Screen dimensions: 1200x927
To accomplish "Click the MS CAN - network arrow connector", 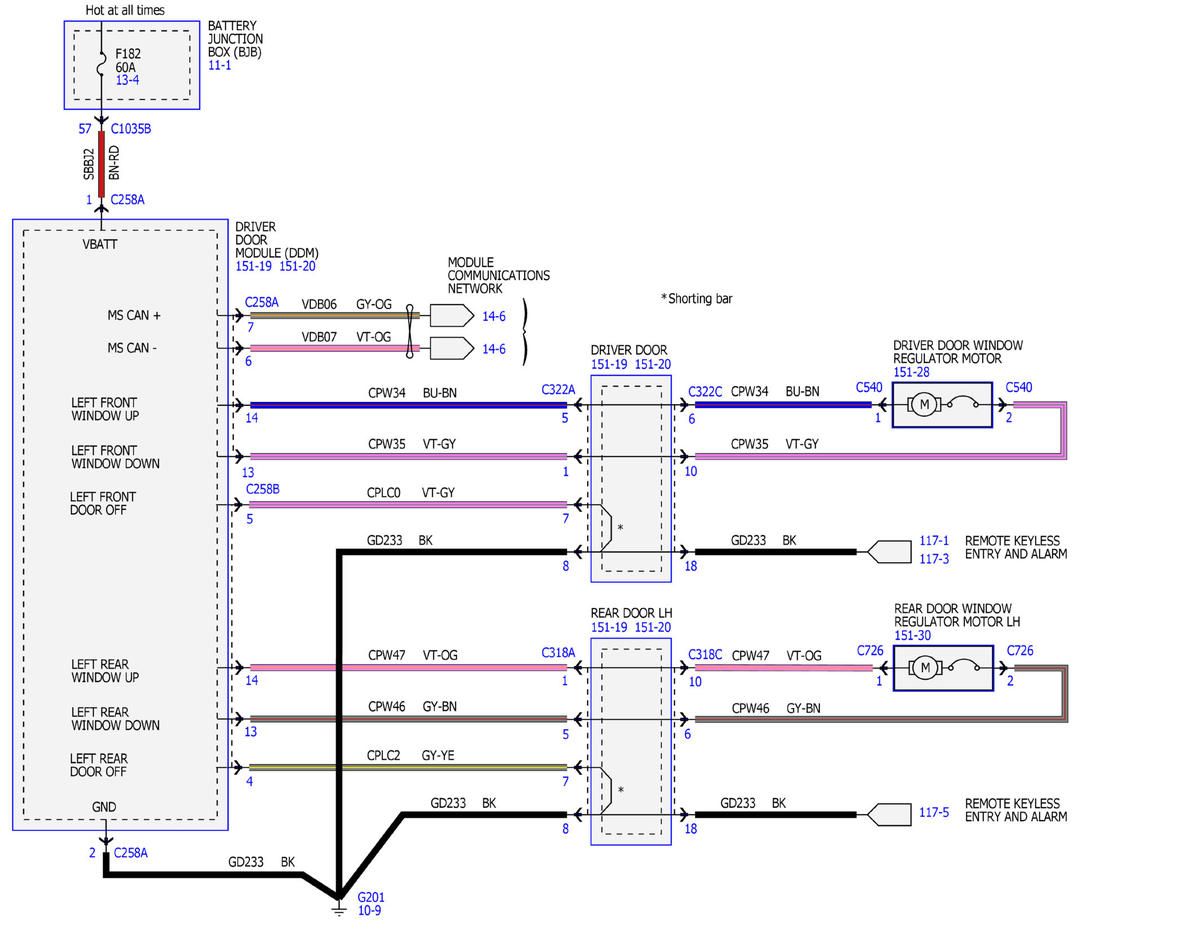I will (x=452, y=348).
